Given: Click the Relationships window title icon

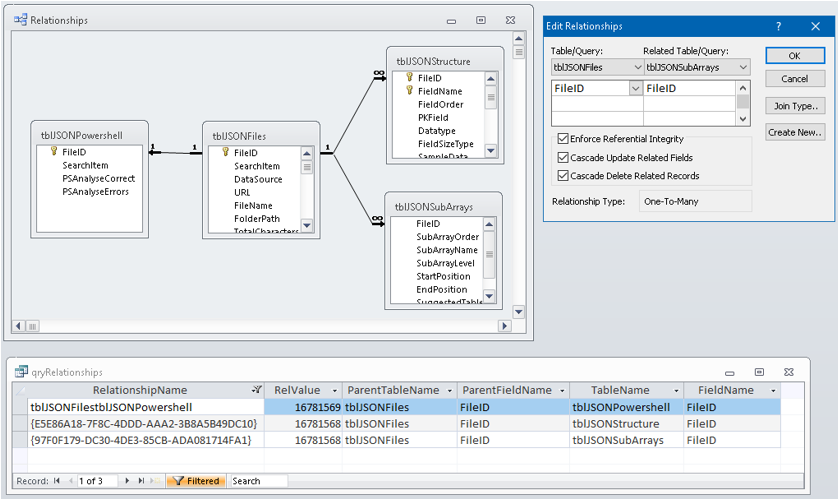Looking at the screenshot, I should pos(20,20).
